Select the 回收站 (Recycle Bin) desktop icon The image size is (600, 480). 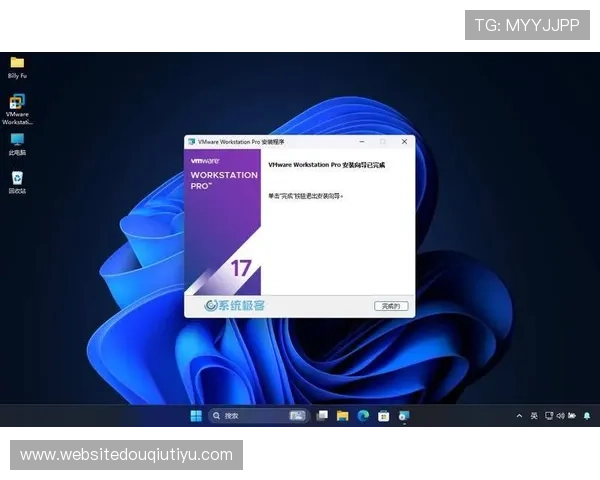[x=17, y=178]
